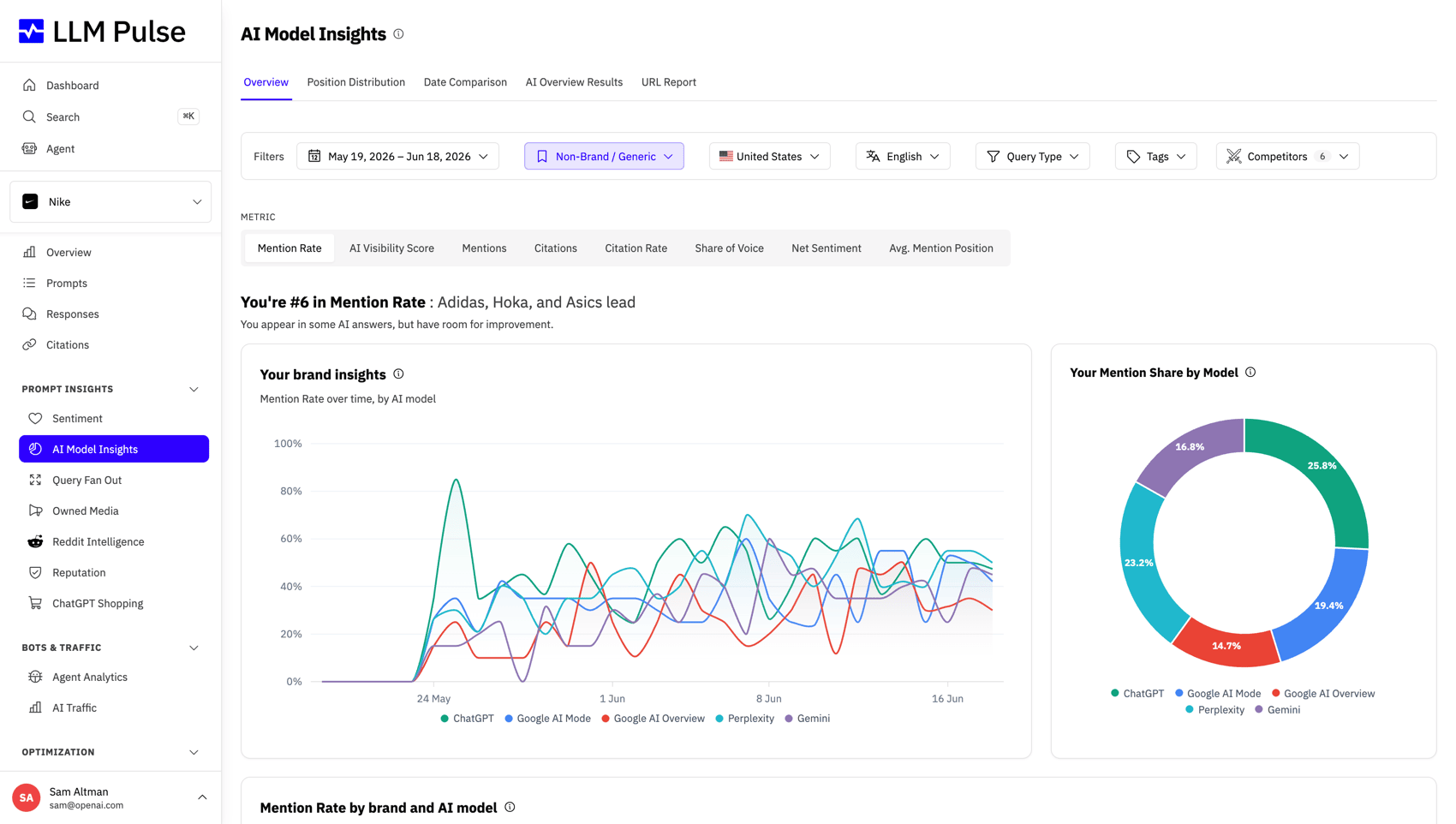Open the AI Model Insights sidebar link
Viewport: 1456px width, 824px height.
114,449
